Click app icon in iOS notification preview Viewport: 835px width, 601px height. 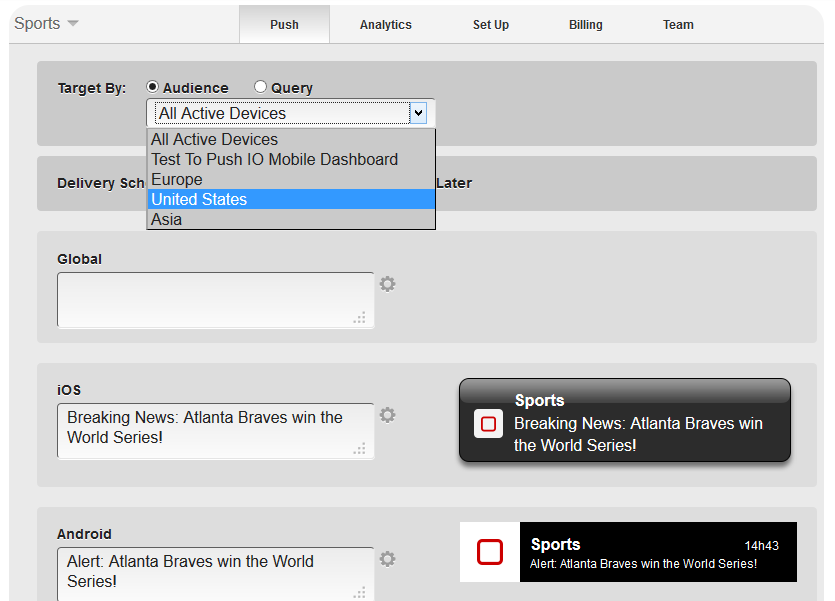(488, 424)
